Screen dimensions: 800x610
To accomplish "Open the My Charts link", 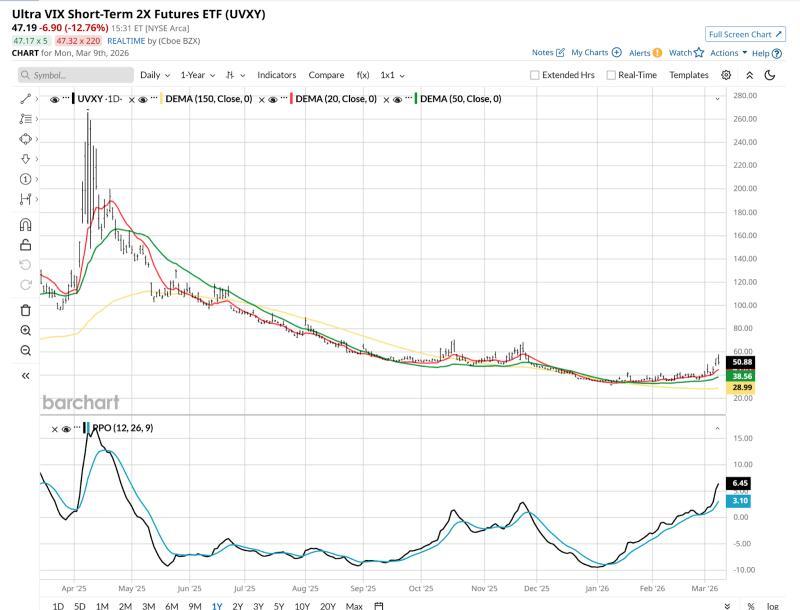I will tap(595, 52).
